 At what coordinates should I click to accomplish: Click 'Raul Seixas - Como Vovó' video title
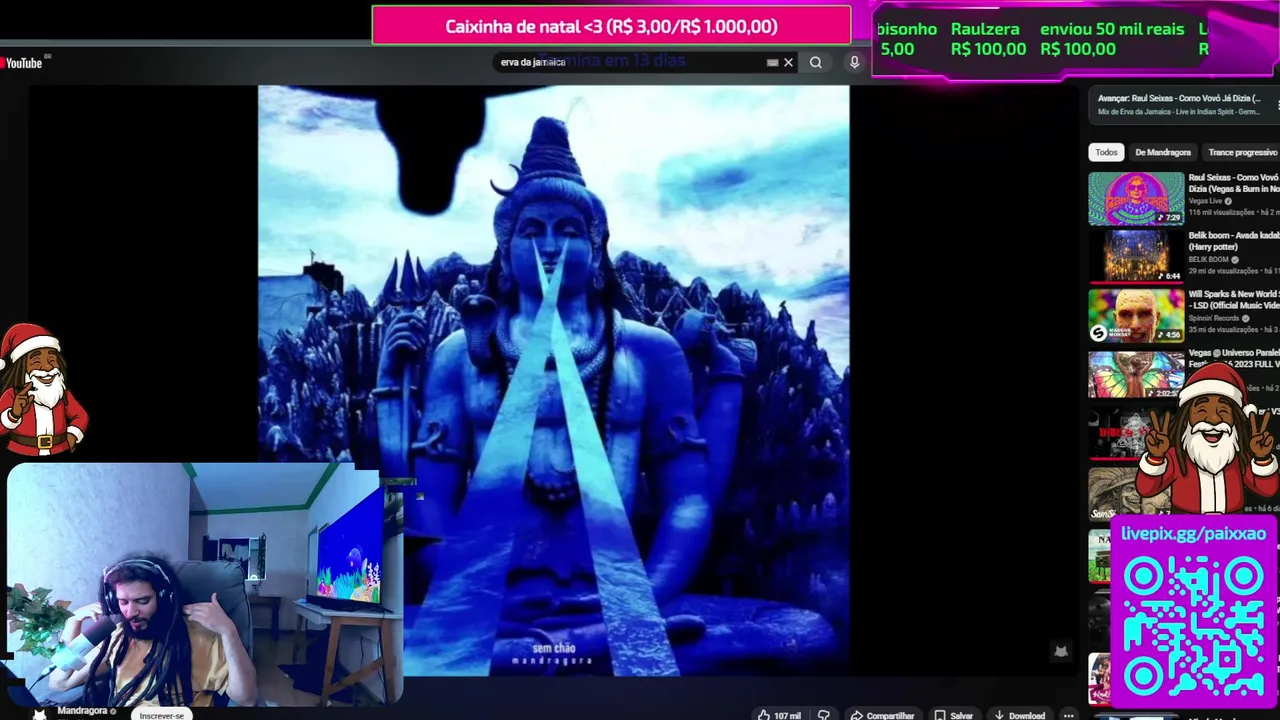click(1234, 183)
